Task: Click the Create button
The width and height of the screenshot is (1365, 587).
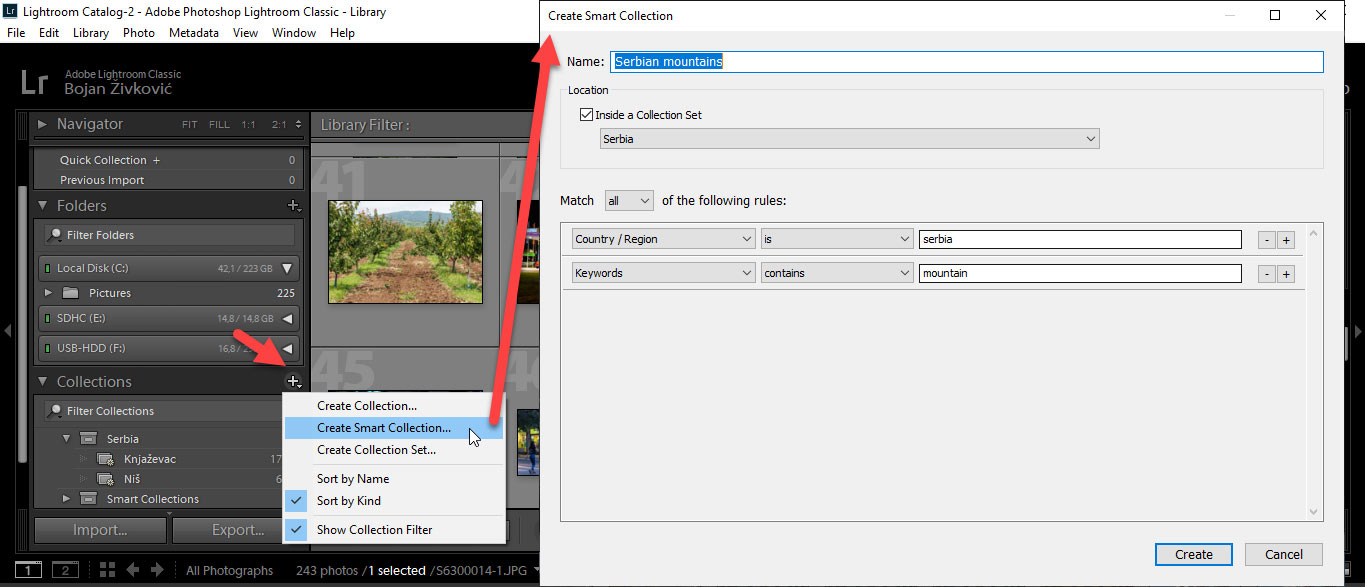Action: coord(1193,554)
